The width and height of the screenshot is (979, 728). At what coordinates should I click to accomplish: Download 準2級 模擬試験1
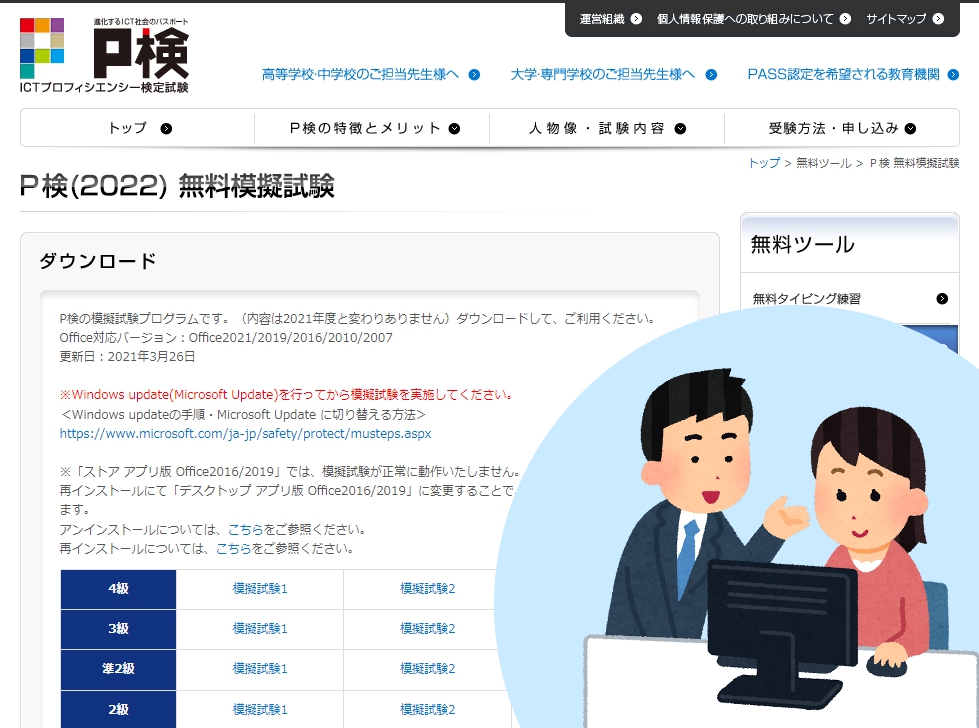tap(260, 669)
